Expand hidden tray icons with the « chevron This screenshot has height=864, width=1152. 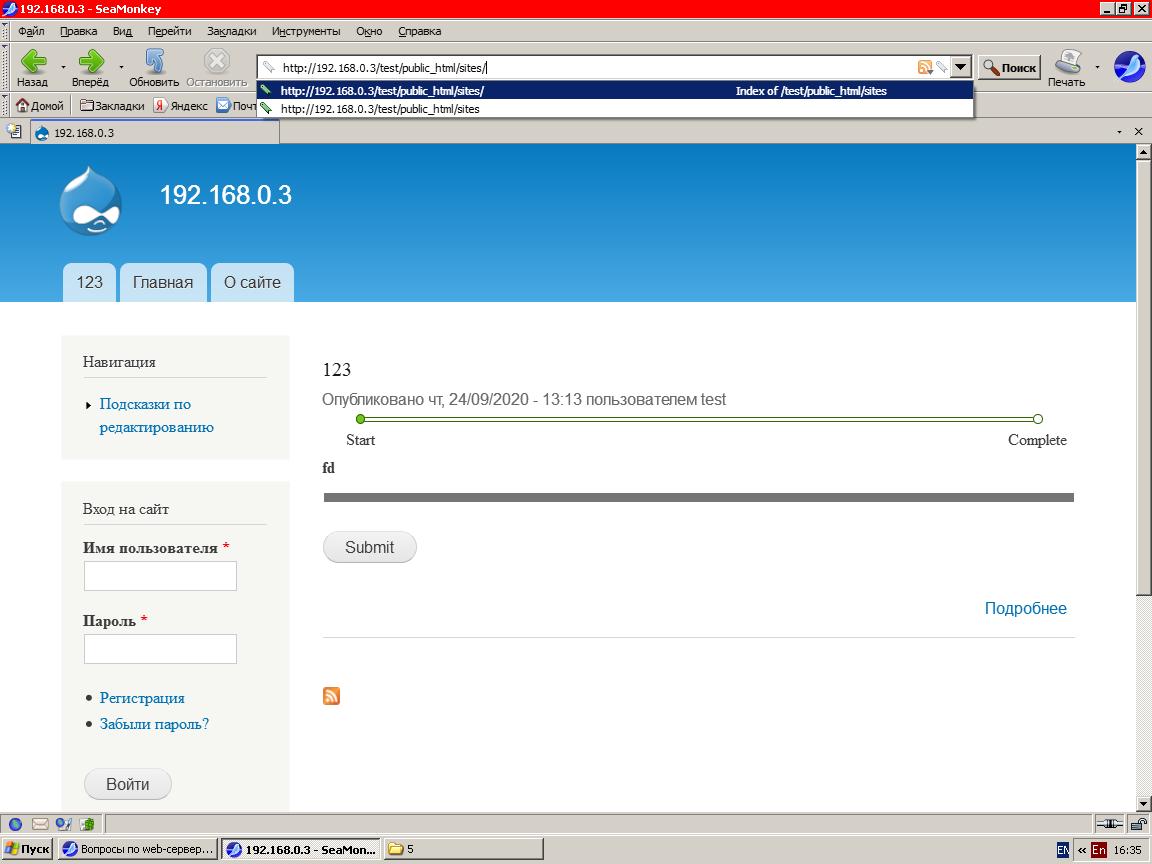tap(1081, 849)
